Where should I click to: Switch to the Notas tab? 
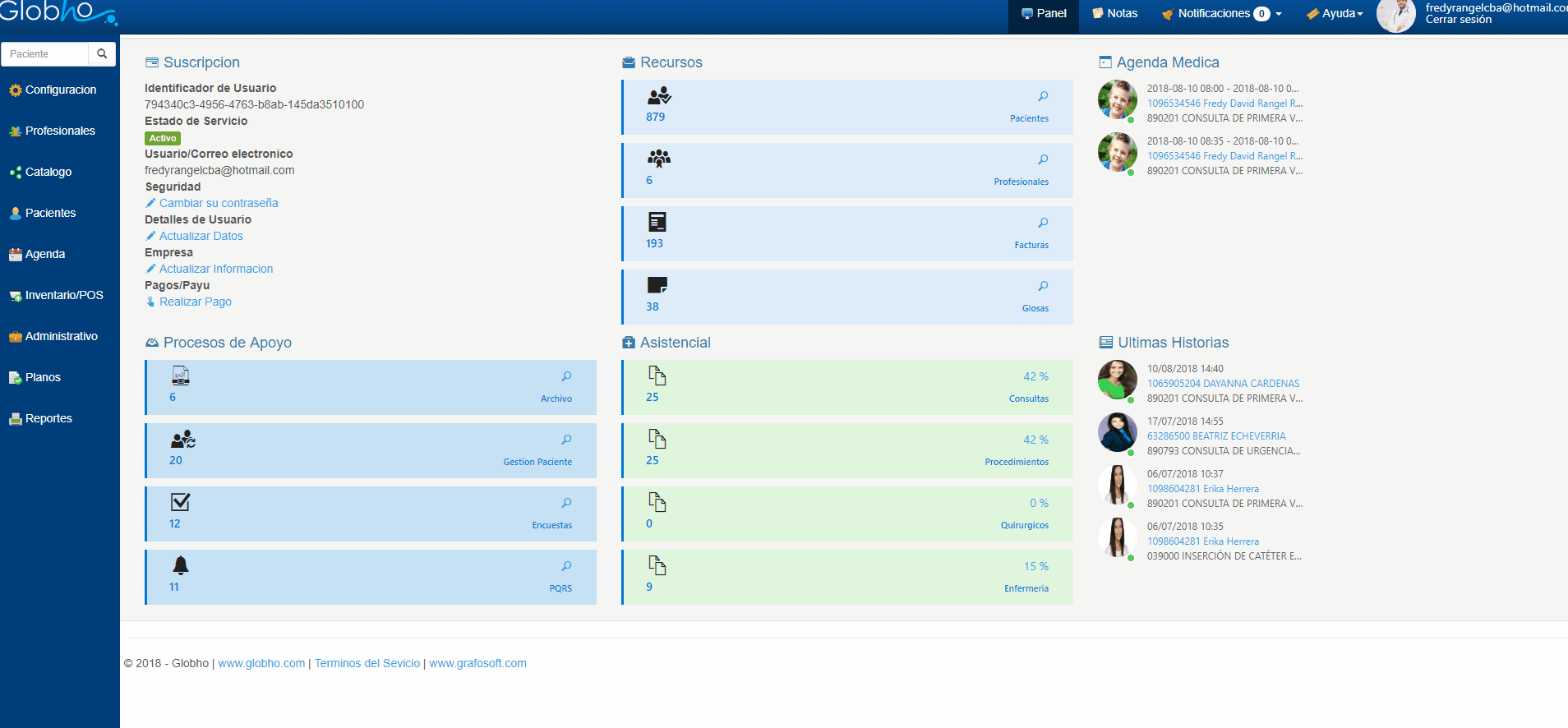coord(1114,14)
